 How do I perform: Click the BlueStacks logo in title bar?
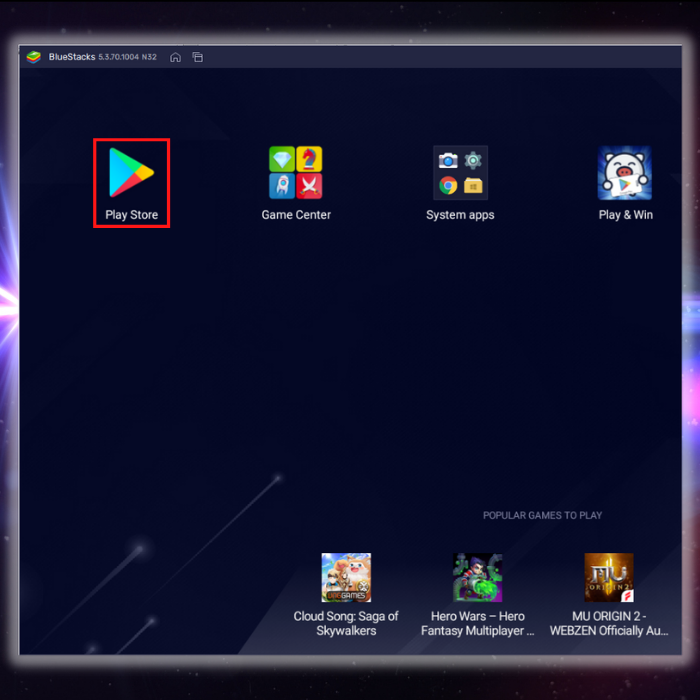34,57
